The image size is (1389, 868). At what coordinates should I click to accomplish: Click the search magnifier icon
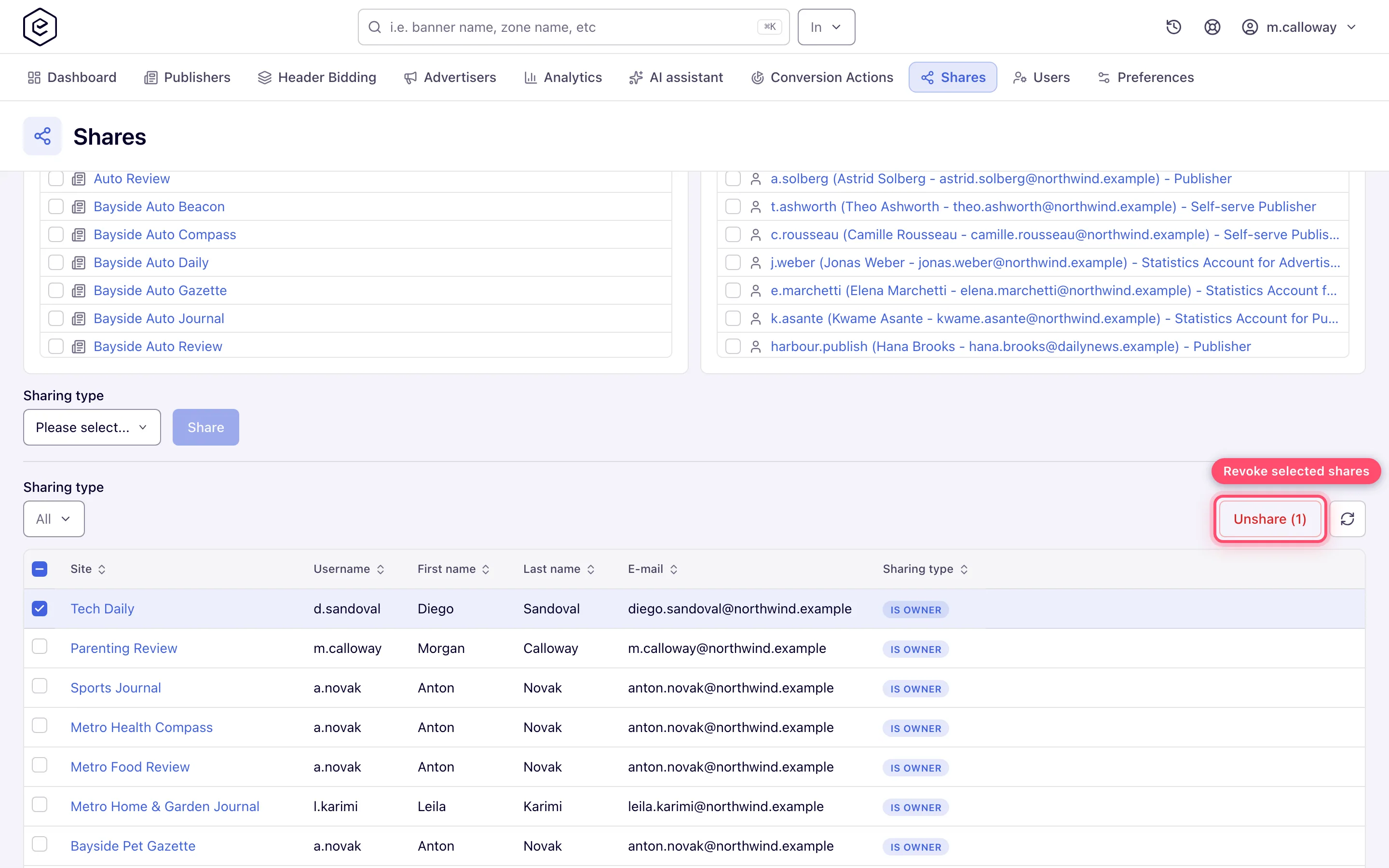pos(375,27)
